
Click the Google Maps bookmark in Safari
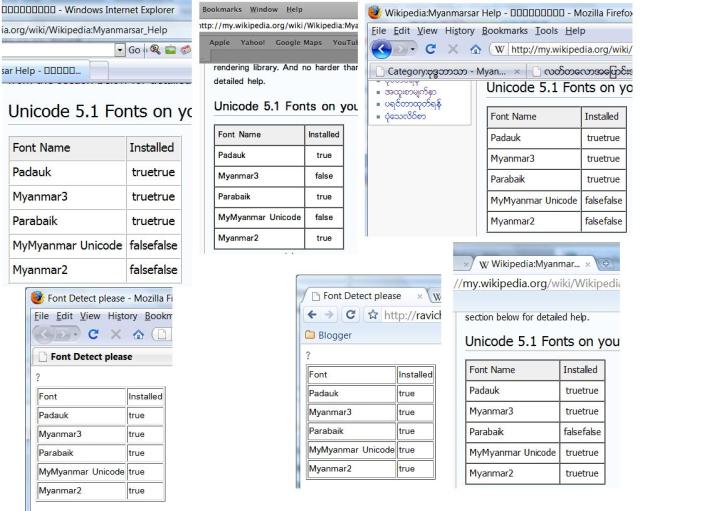coord(299,43)
